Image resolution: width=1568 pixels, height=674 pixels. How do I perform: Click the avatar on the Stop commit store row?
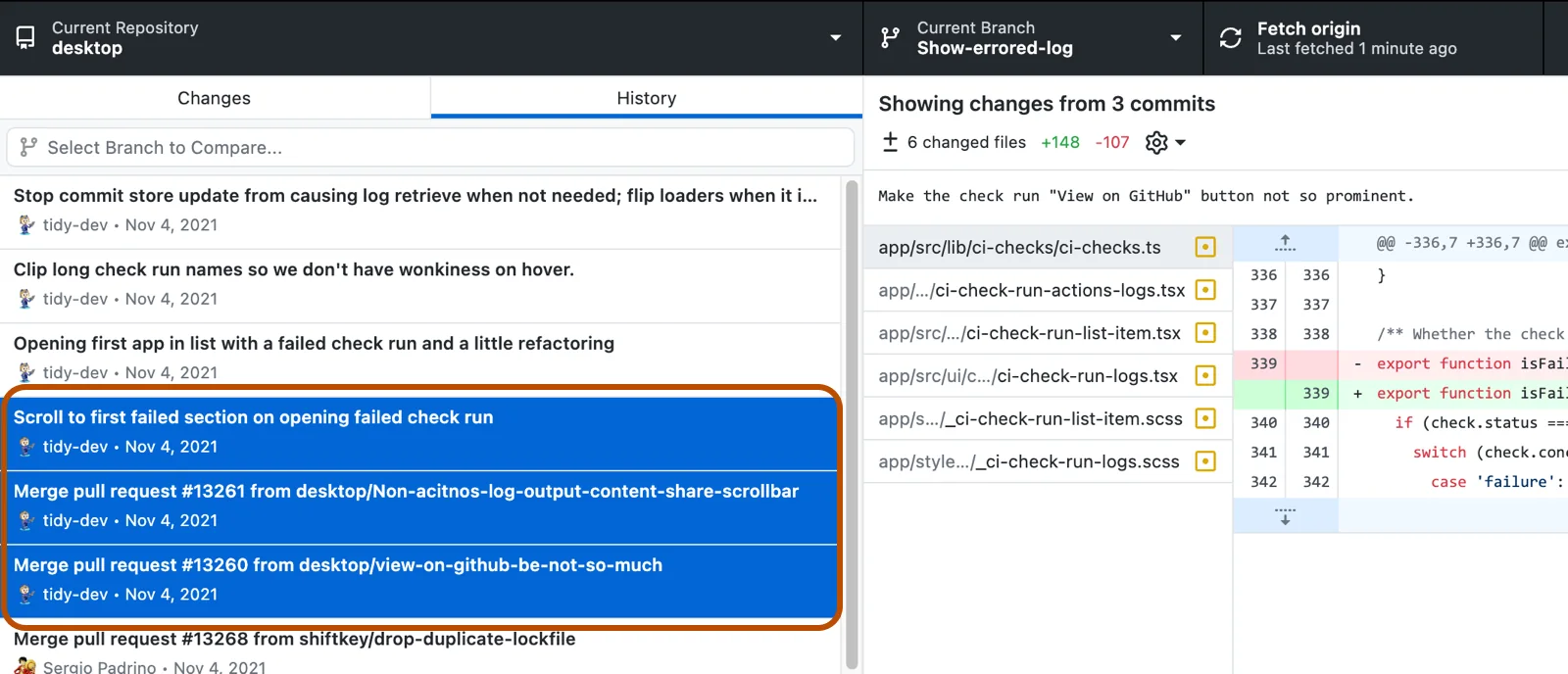click(26, 225)
